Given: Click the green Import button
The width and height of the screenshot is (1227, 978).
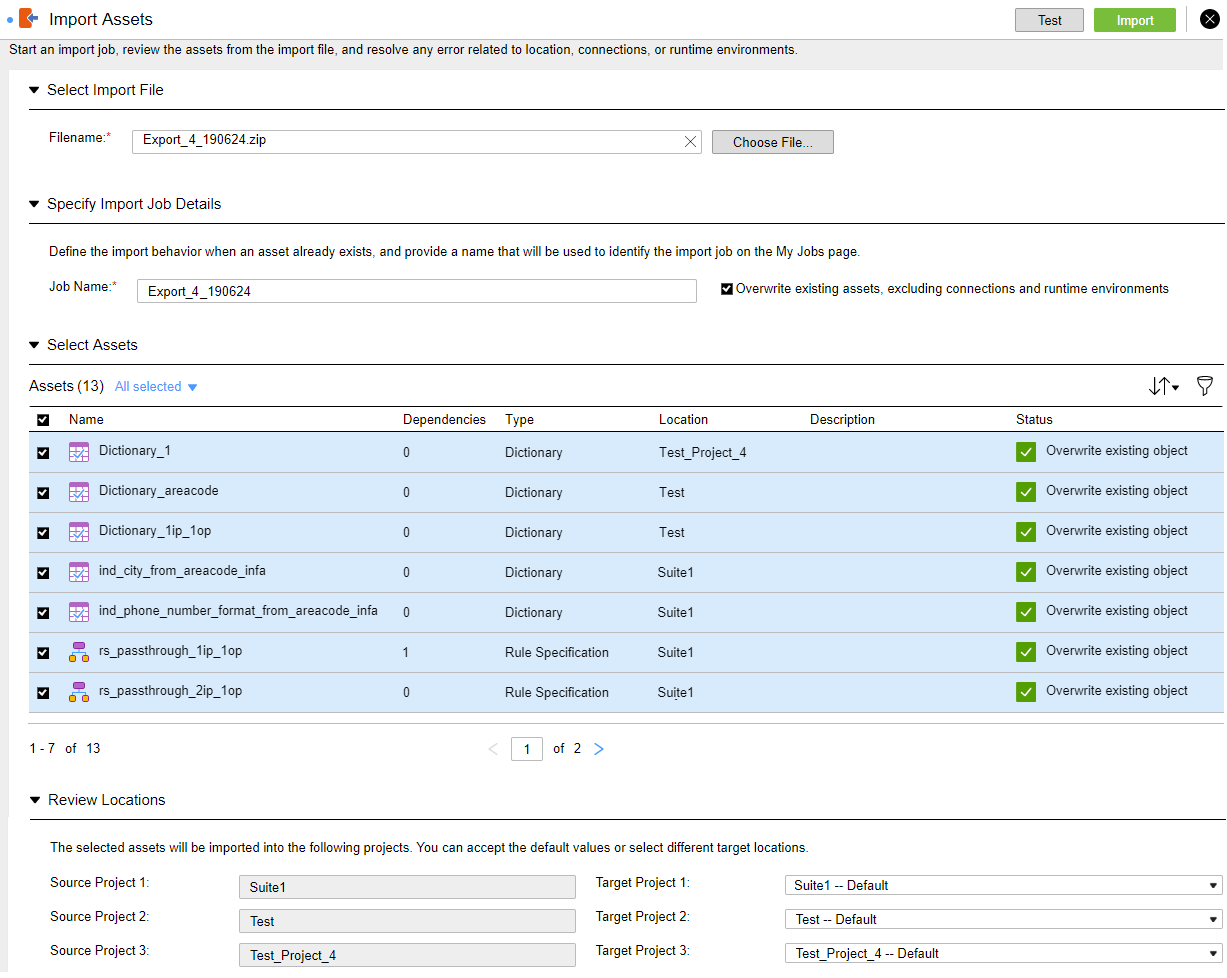Looking at the screenshot, I should pyautogui.click(x=1134, y=20).
